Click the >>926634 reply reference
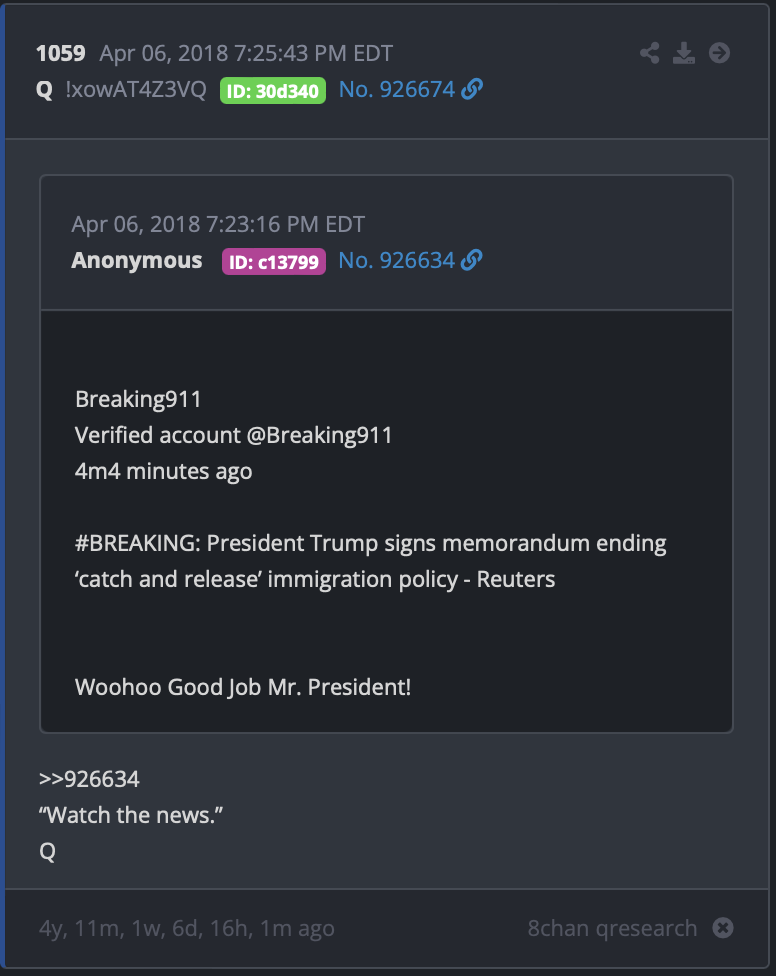The height and width of the screenshot is (976, 776). pyautogui.click(x=89, y=779)
